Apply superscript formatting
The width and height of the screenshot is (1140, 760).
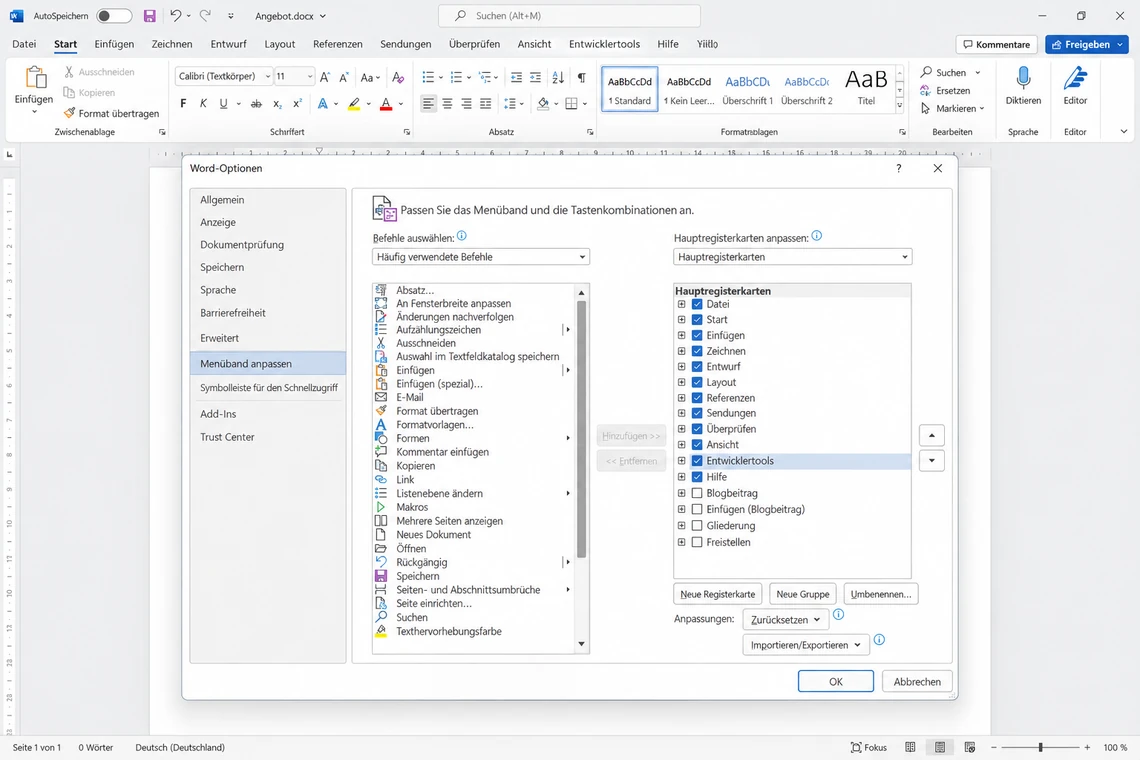pos(297,104)
